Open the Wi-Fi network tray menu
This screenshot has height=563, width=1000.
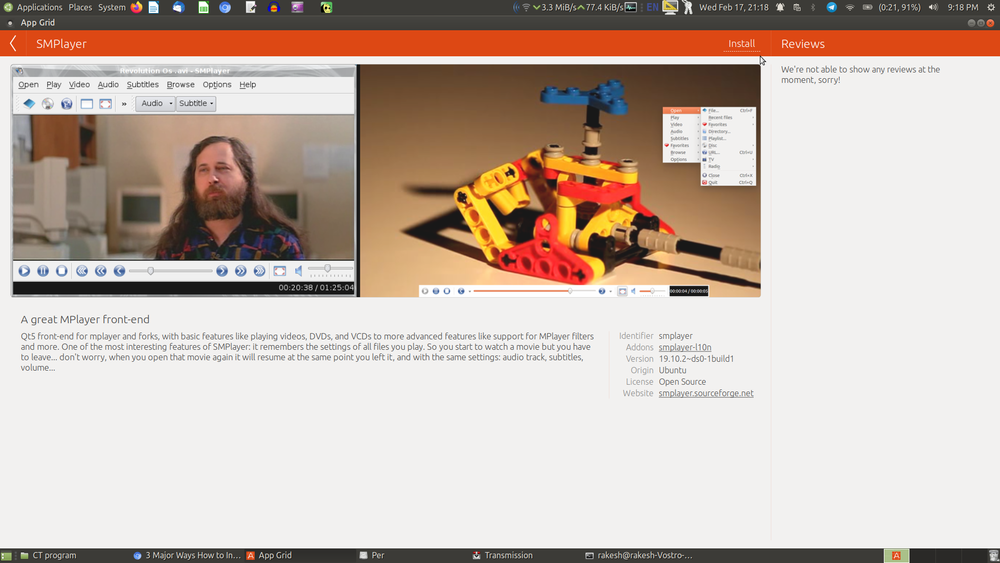pos(849,7)
